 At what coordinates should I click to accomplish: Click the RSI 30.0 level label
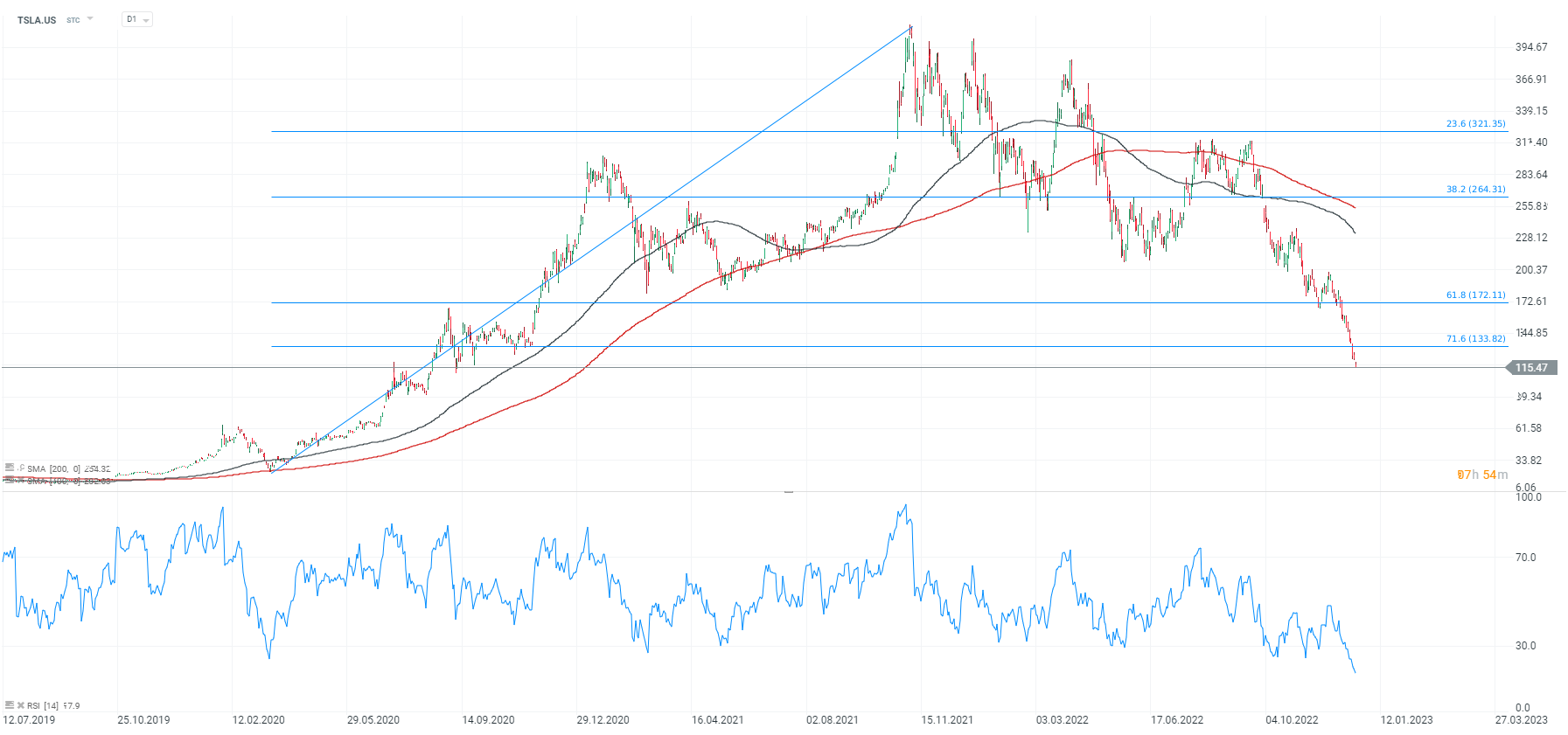[1526, 646]
